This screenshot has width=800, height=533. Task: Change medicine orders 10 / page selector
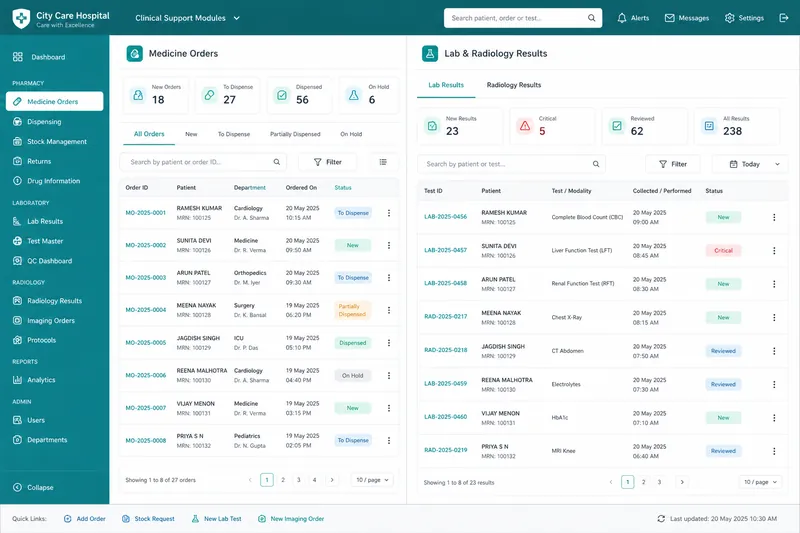pyautogui.click(x=372, y=480)
